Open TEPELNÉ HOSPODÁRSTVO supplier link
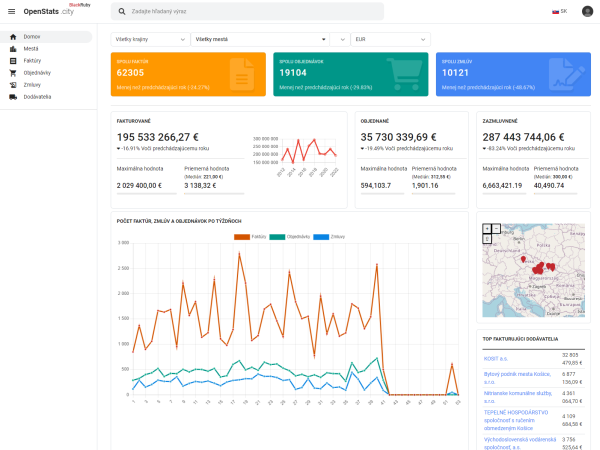The width and height of the screenshot is (600, 450). (516, 420)
